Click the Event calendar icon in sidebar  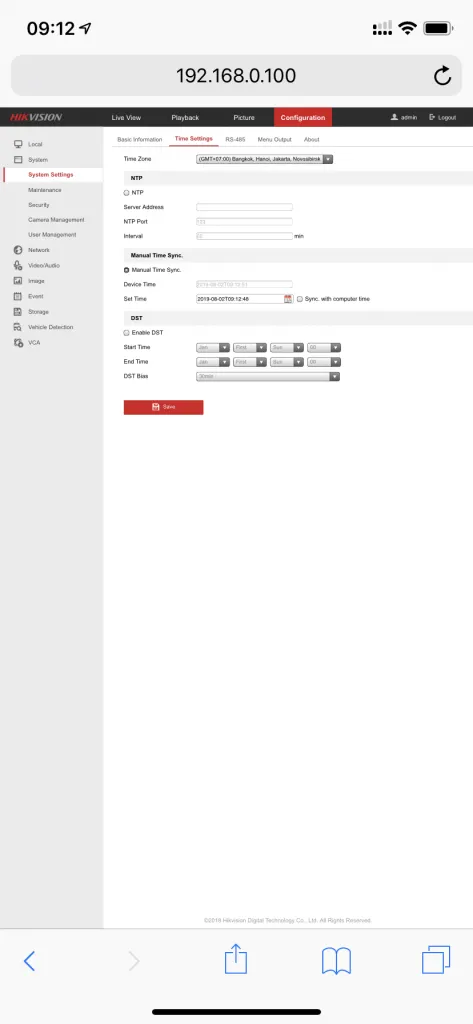(18, 296)
